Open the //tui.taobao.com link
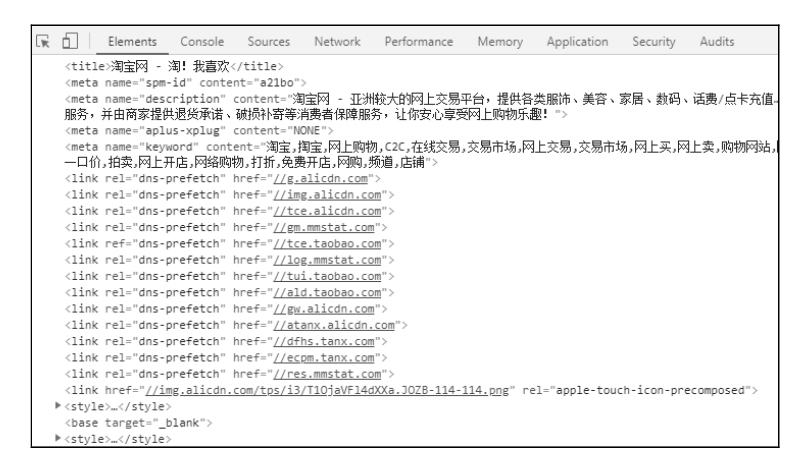Image resolution: width=809 pixels, height=473 pixels. click(327, 276)
